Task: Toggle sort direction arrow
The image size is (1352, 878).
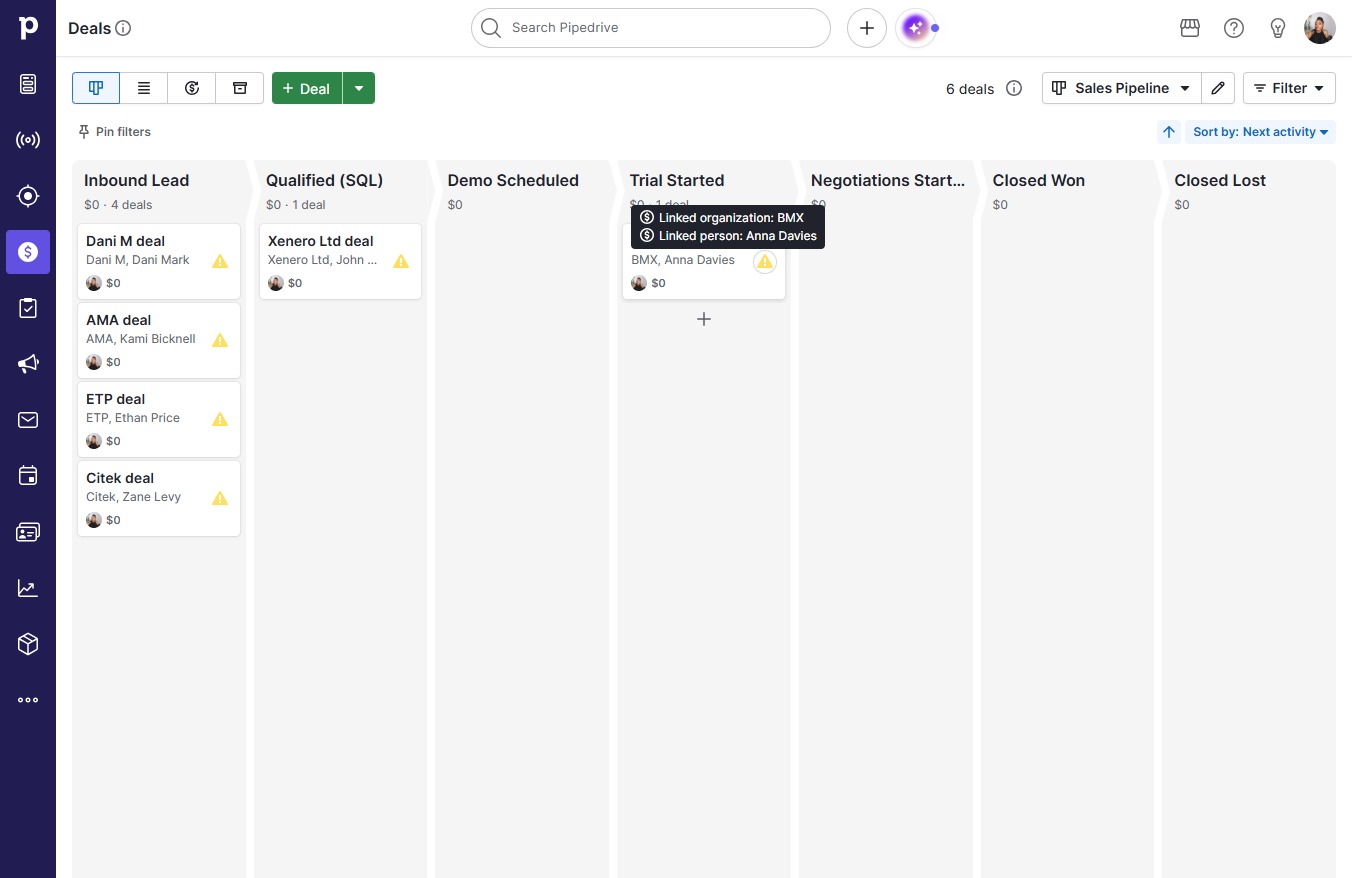Action: click(1169, 132)
